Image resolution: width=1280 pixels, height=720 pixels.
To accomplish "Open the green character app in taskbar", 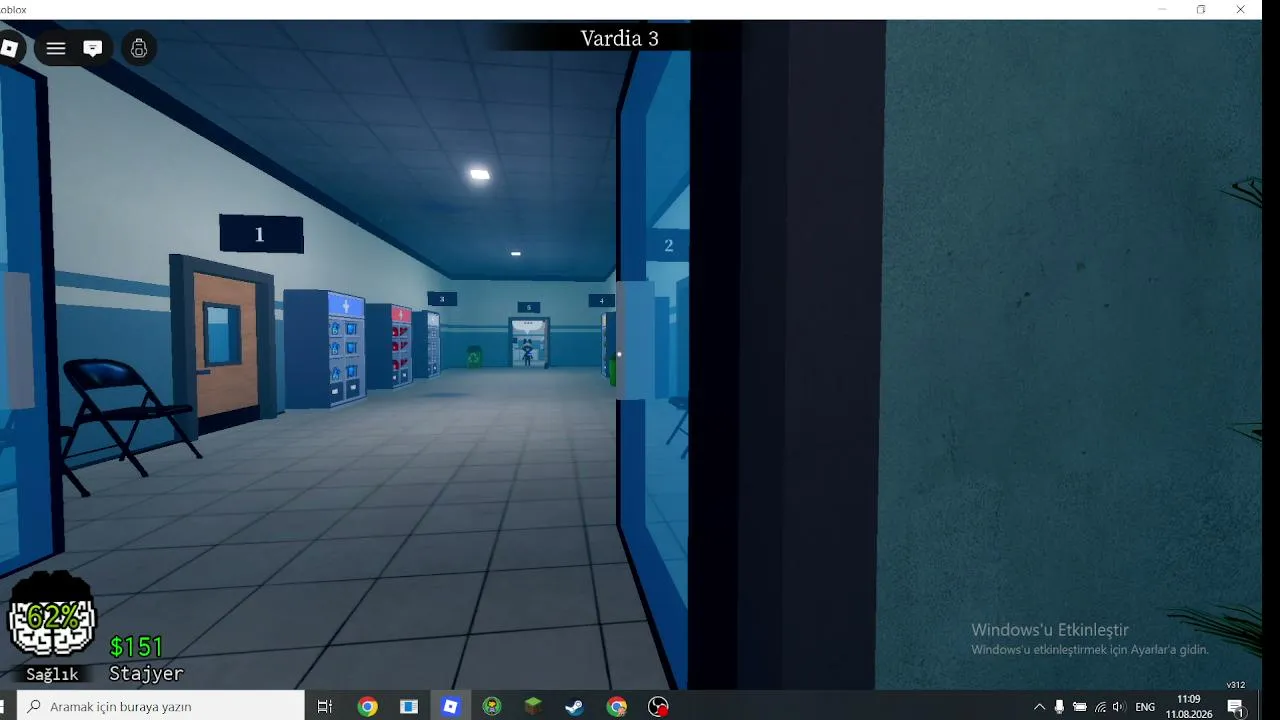I will [492, 706].
